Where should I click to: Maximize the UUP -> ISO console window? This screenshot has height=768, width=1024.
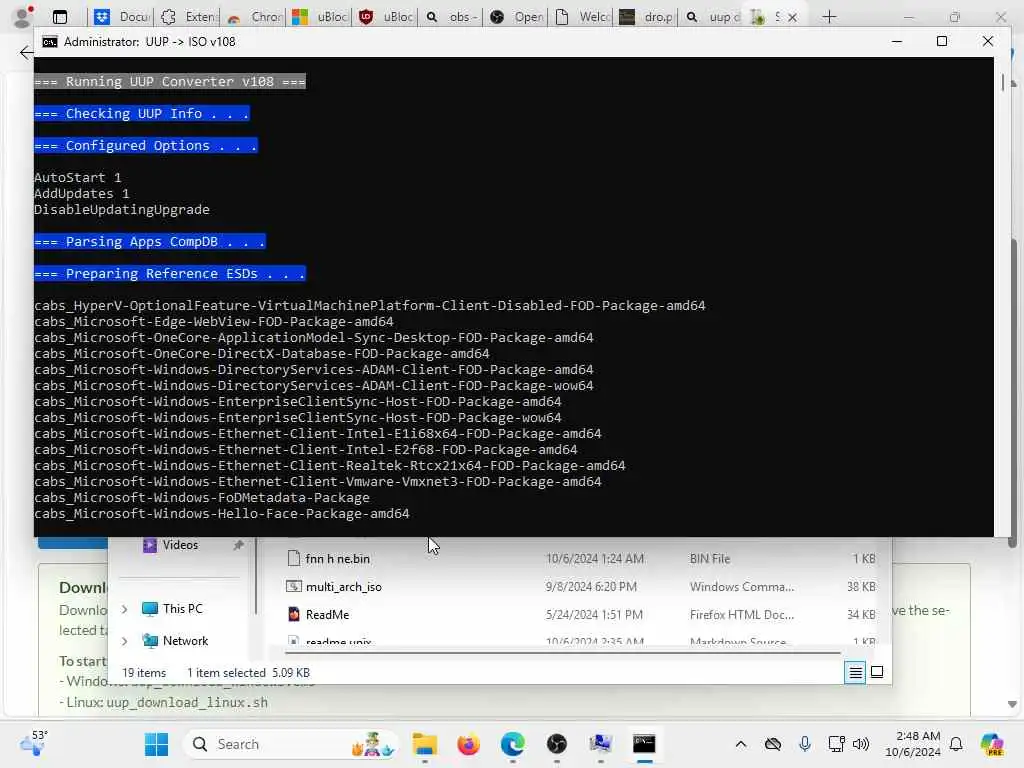pyautogui.click(x=942, y=41)
